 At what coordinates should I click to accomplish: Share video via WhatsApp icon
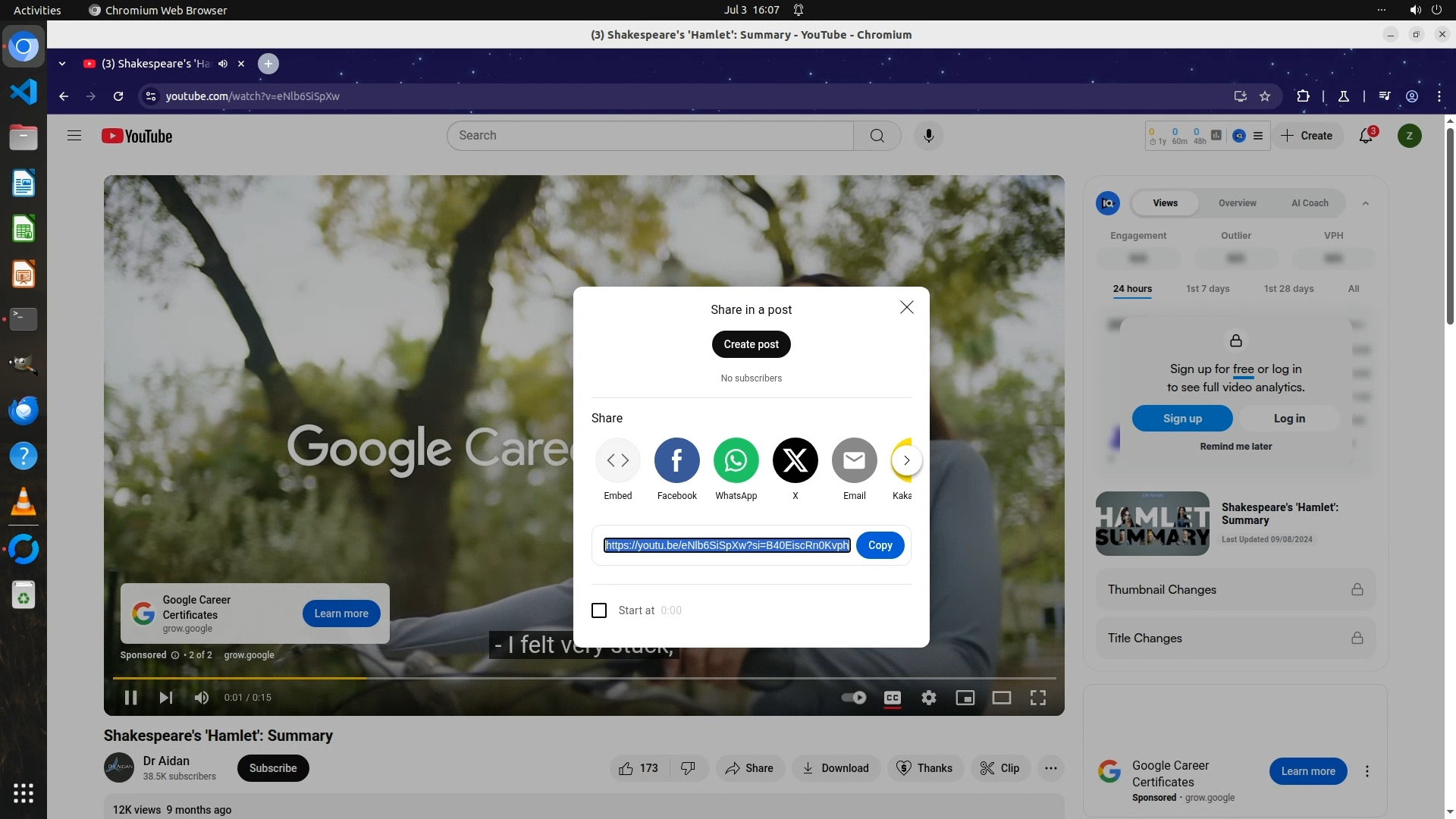click(x=736, y=460)
